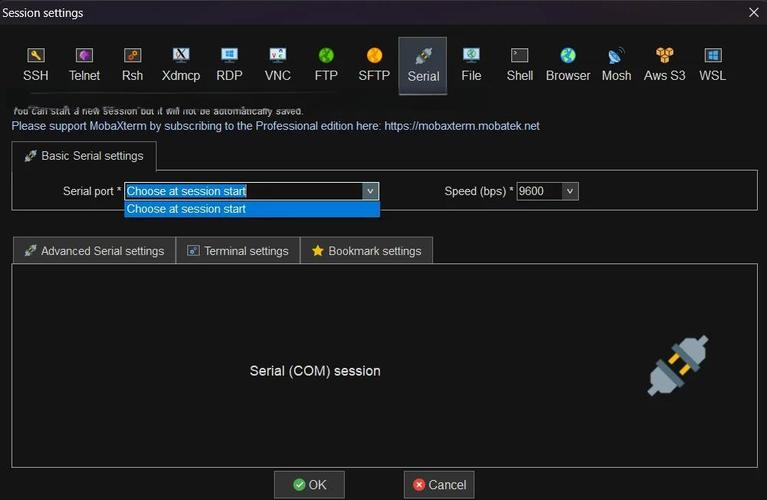
Task: Click the 9600 speed value field
Action: click(539, 191)
